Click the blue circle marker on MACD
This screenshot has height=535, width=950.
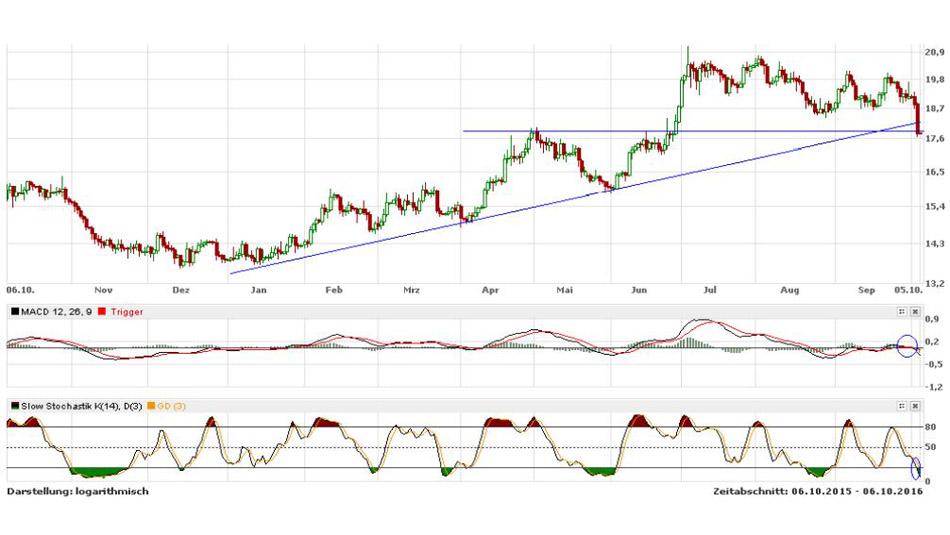coord(907,345)
